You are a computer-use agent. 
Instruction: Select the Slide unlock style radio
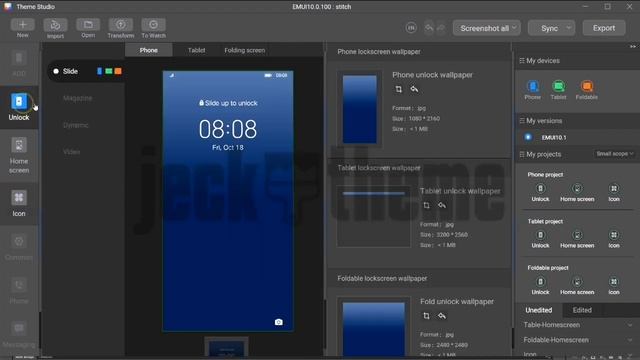(x=56, y=71)
